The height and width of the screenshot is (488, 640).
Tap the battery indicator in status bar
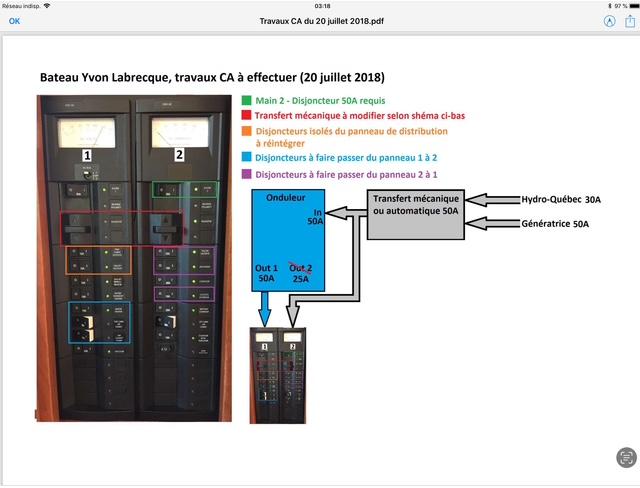coord(633,6)
